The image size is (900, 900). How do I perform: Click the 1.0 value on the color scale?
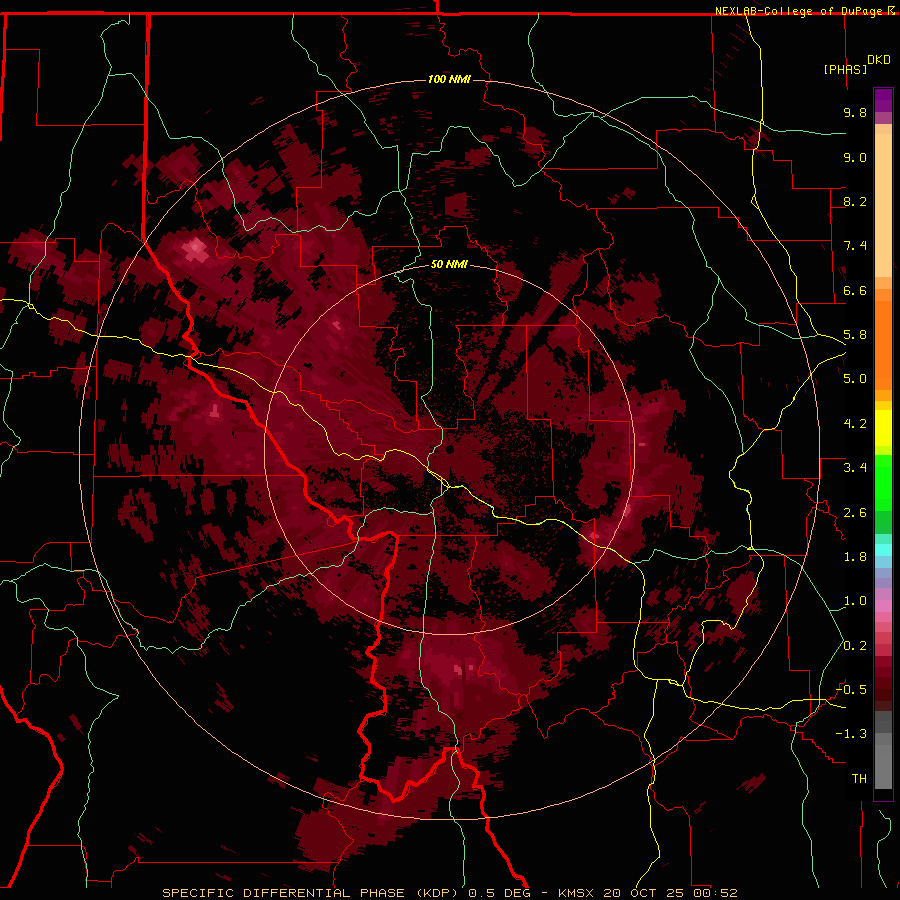coord(855,601)
